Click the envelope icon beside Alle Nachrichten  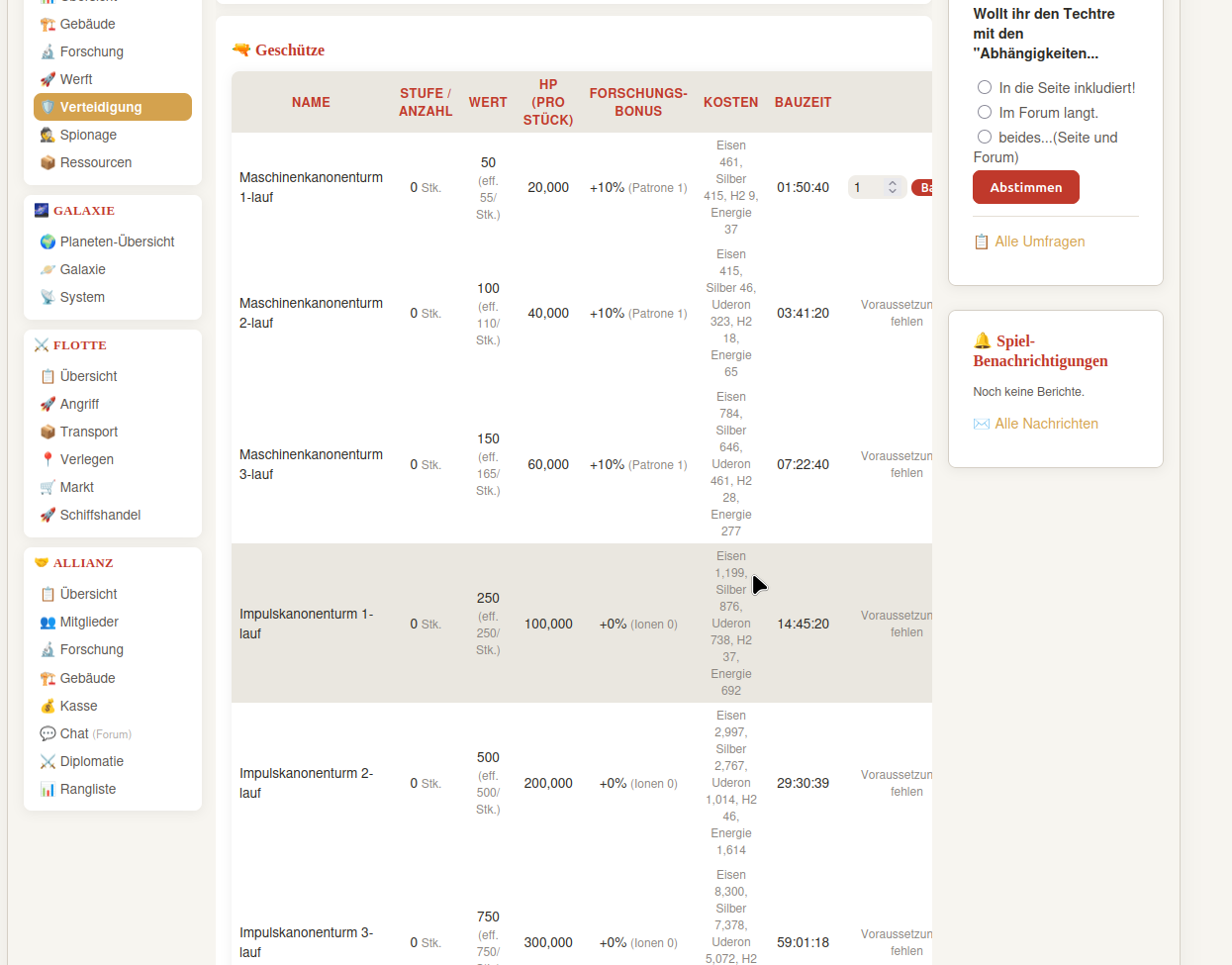tap(982, 424)
